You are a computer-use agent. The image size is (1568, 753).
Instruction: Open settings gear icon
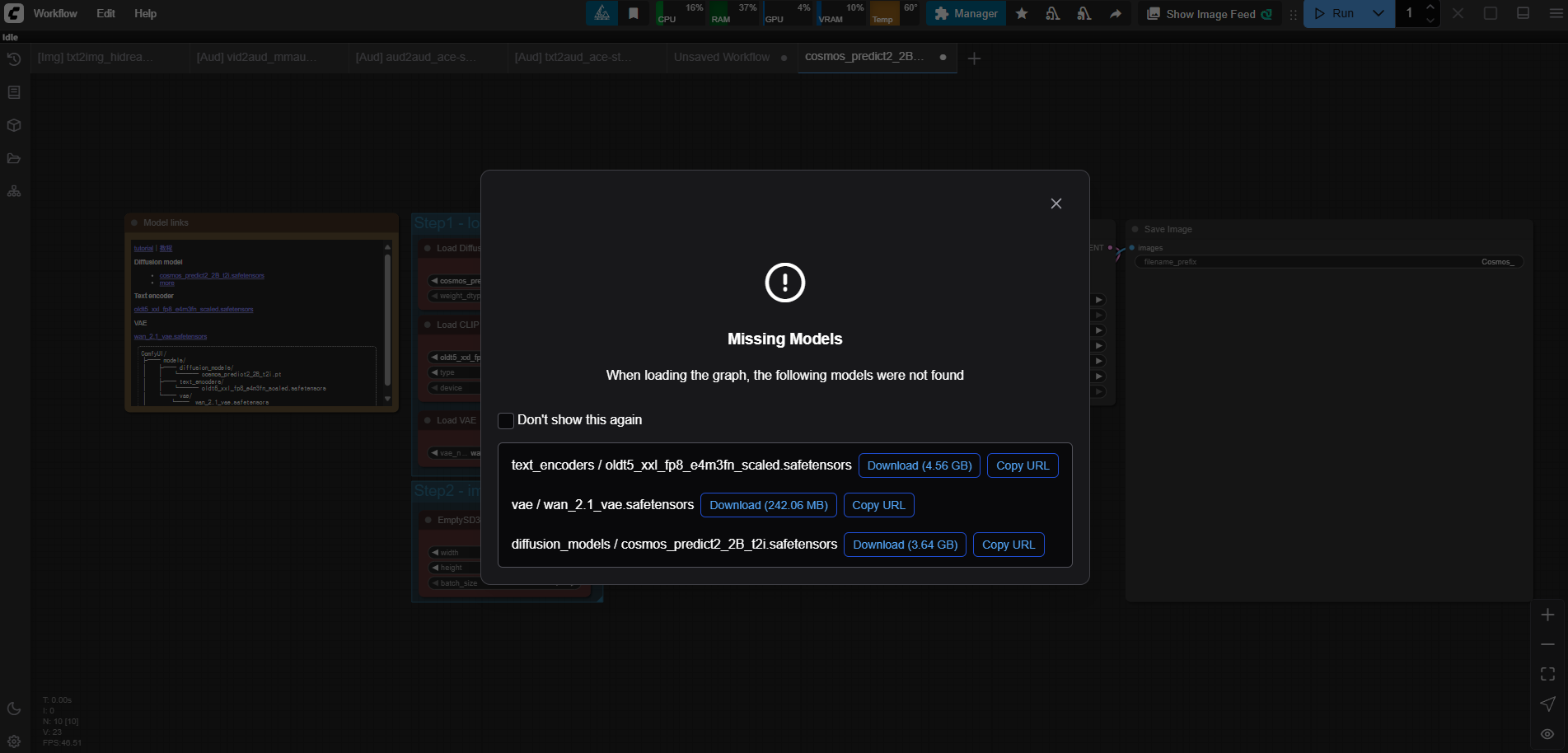coord(14,741)
